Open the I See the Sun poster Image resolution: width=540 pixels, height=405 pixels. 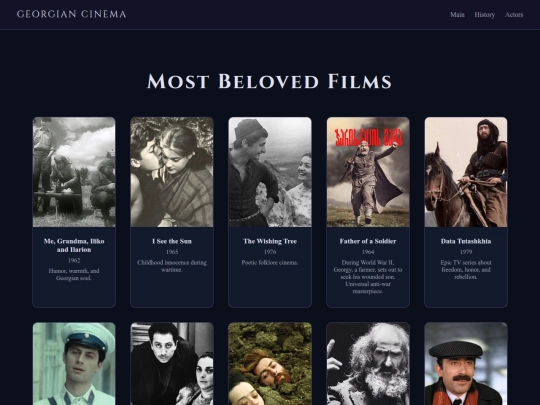[x=172, y=172]
